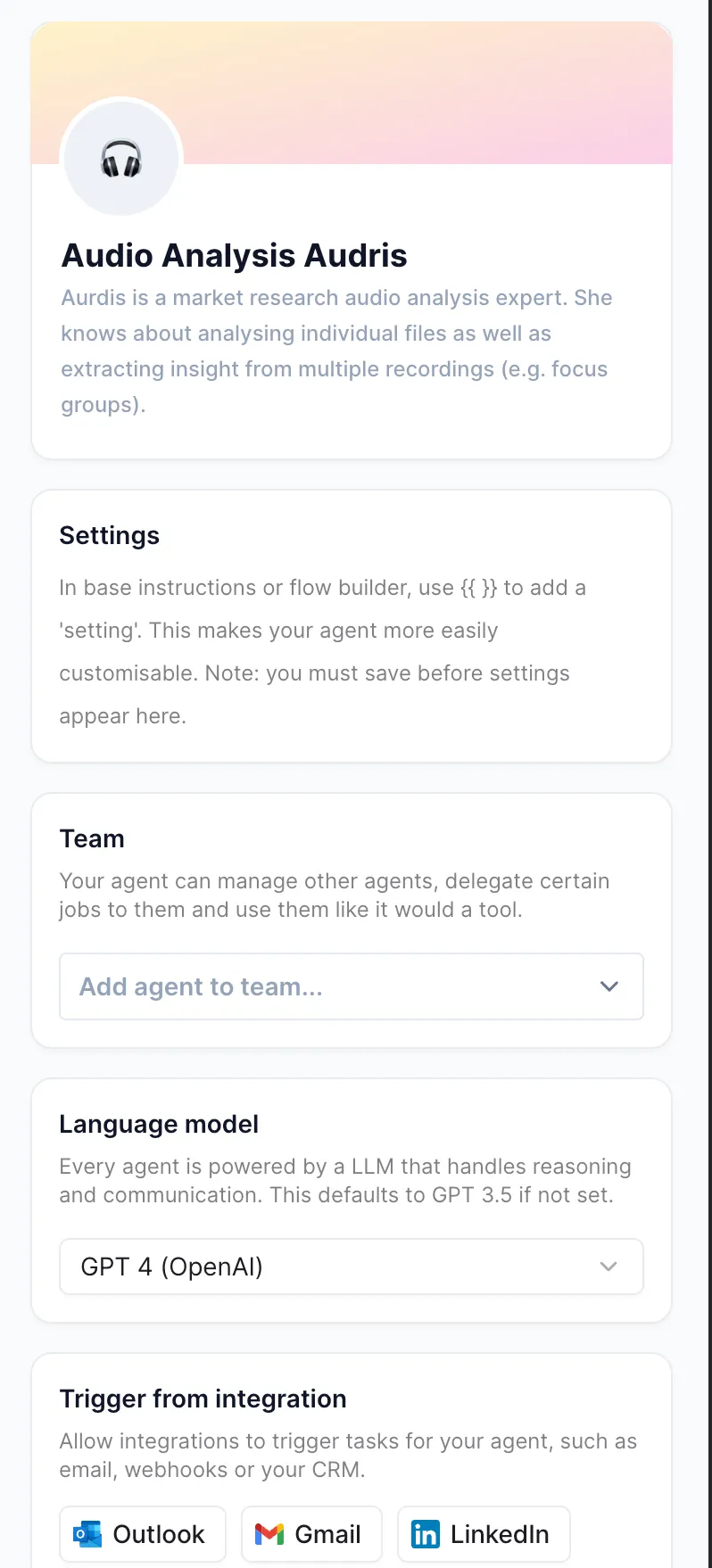The width and height of the screenshot is (712, 1568).
Task: Click the Gmail envelope logo icon
Action: point(269,1533)
